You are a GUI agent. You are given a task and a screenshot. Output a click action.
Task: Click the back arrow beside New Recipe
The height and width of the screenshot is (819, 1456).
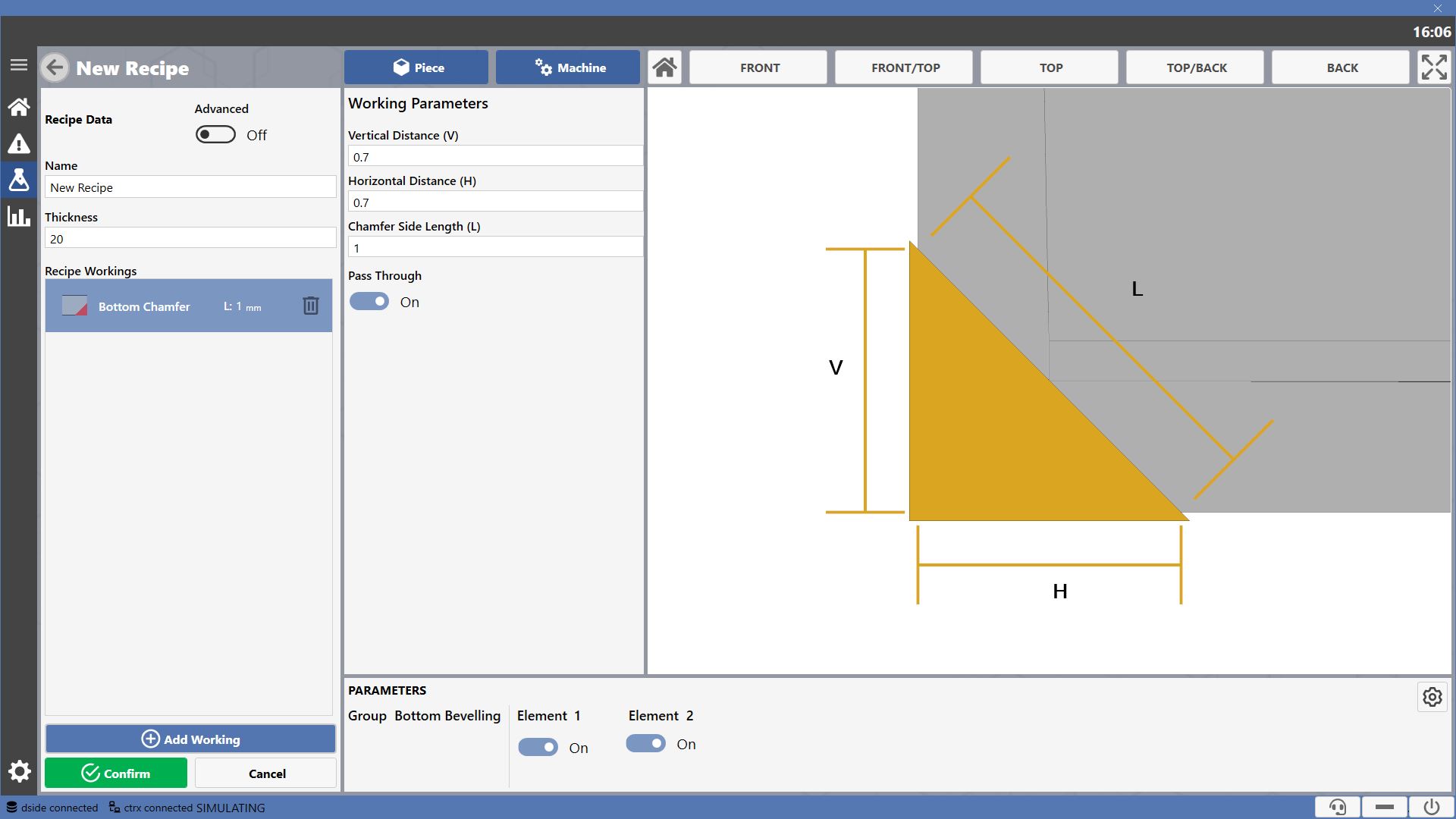(x=55, y=67)
